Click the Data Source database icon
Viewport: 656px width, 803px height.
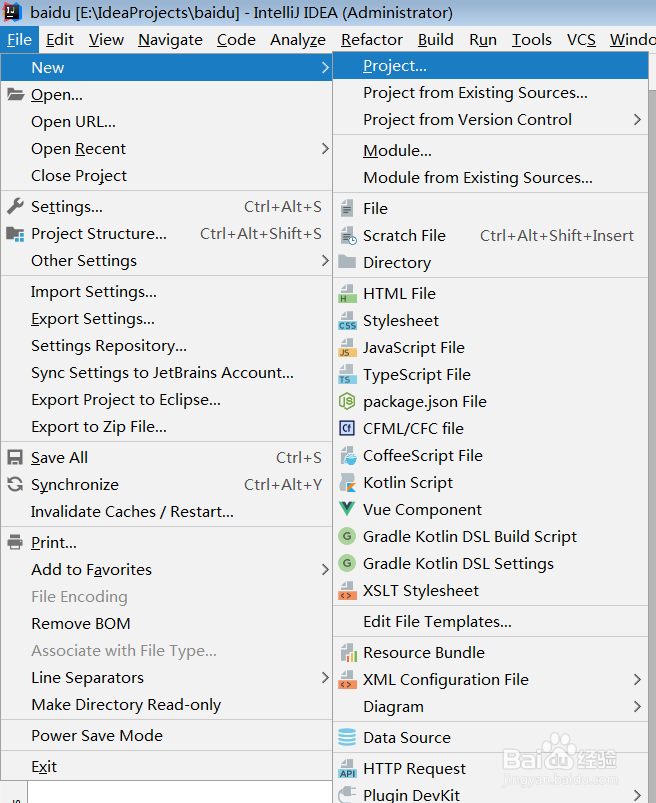347,737
